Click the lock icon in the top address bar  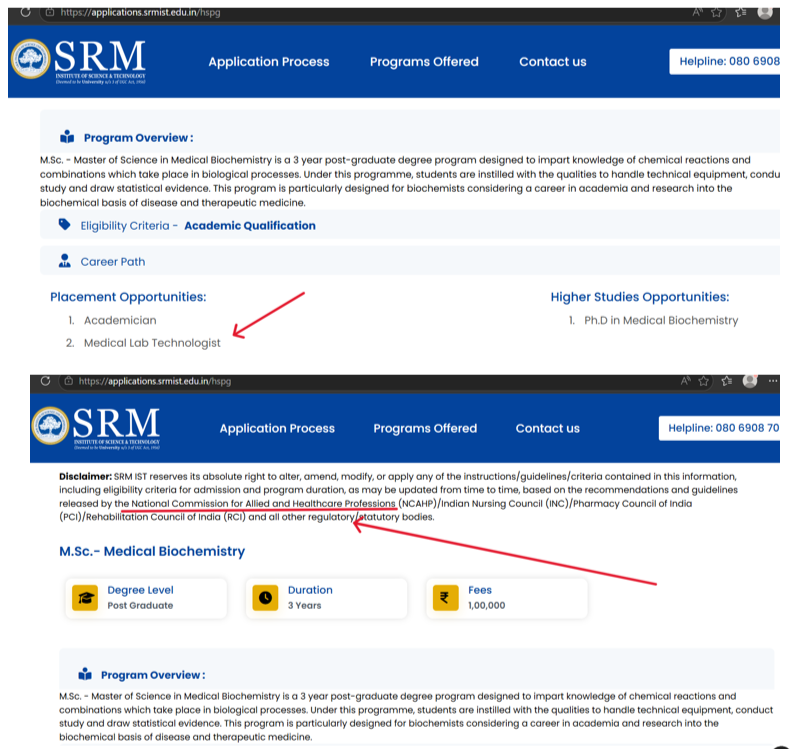[x=49, y=12]
